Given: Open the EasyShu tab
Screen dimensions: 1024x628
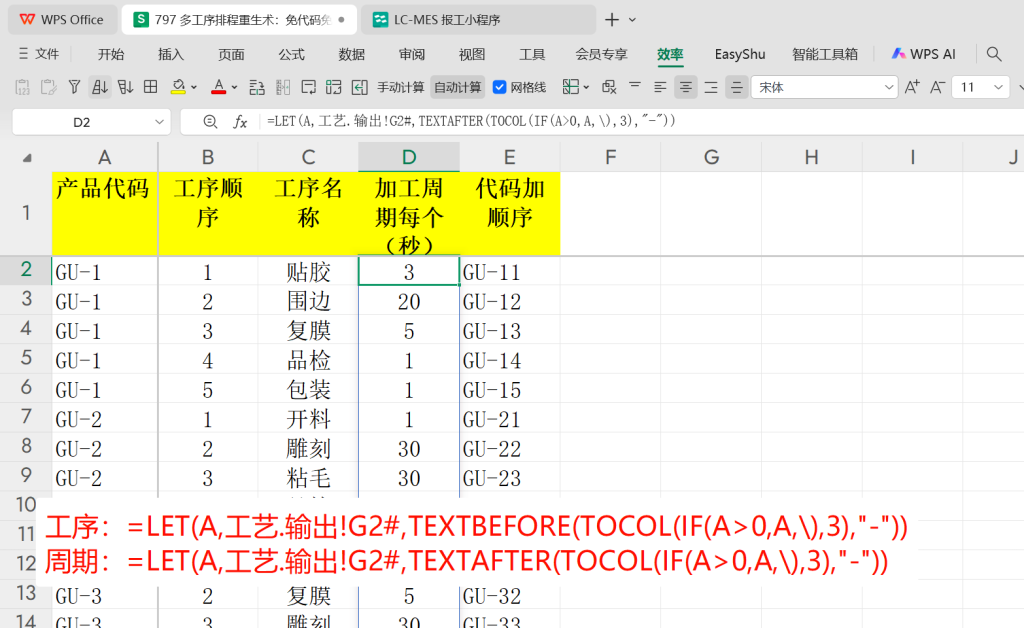Looking at the screenshot, I should (740, 54).
